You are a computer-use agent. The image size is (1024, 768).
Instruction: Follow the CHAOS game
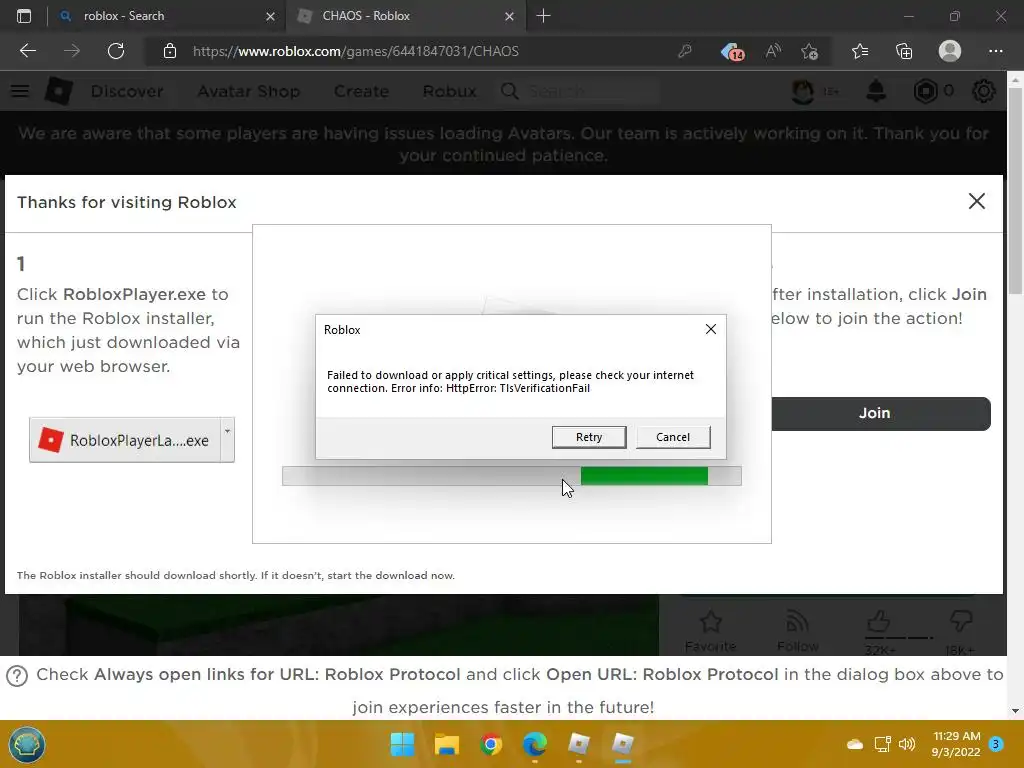pos(797,632)
